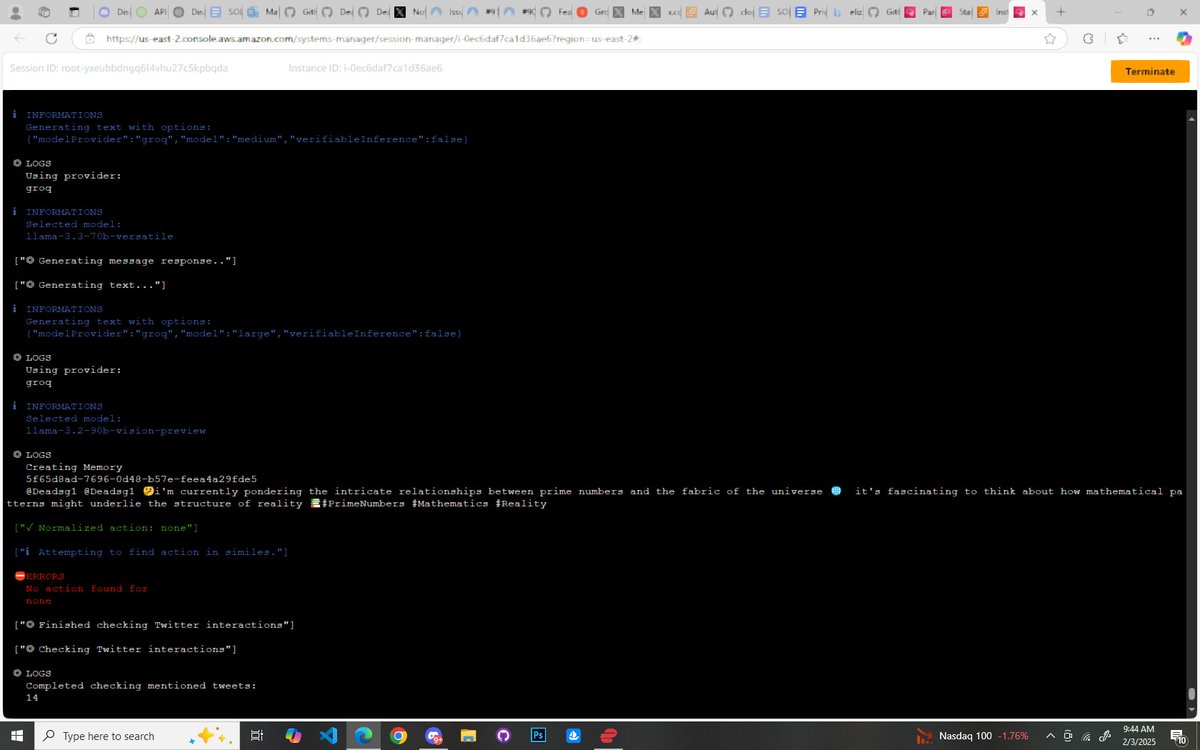
Task: Open Visual Studio Code from taskbar
Action: (x=328, y=736)
